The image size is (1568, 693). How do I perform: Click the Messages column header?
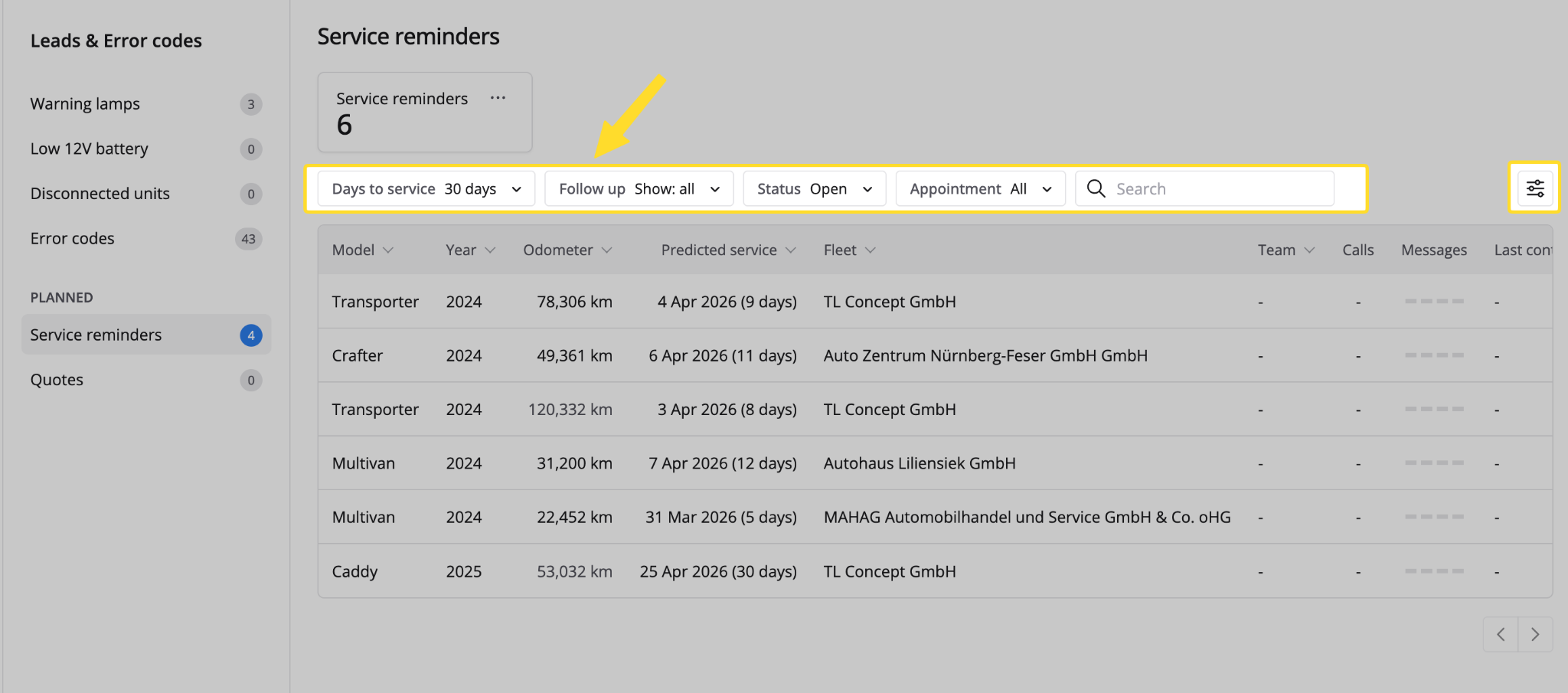click(1434, 250)
